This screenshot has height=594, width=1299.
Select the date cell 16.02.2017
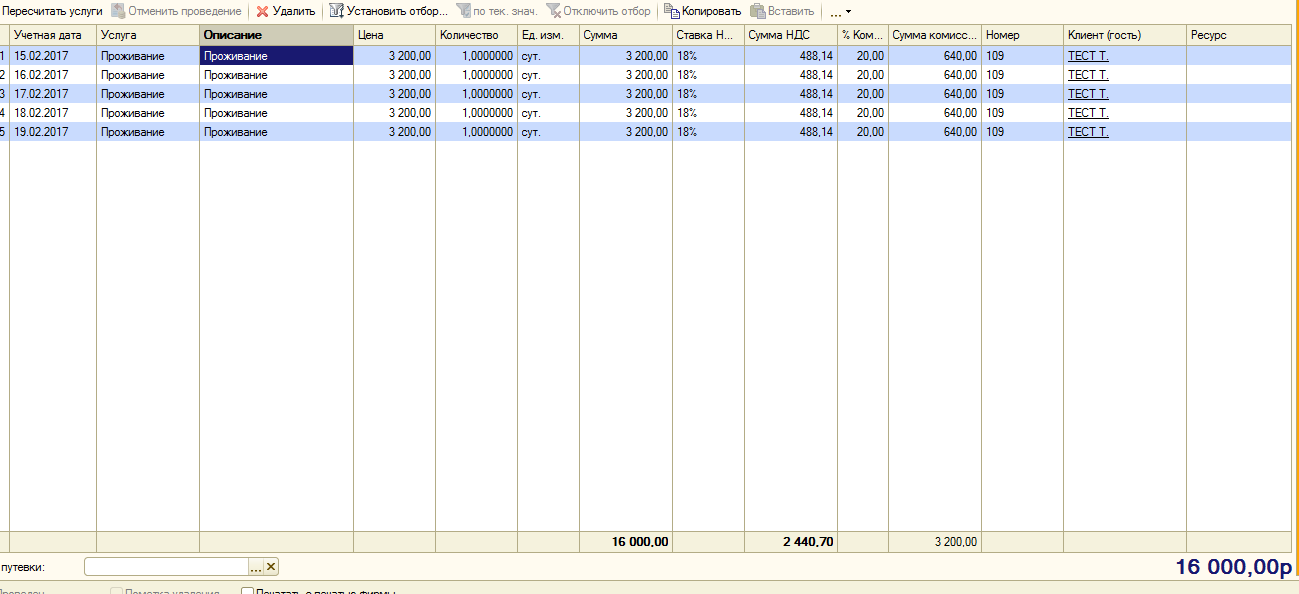pos(53,75)
